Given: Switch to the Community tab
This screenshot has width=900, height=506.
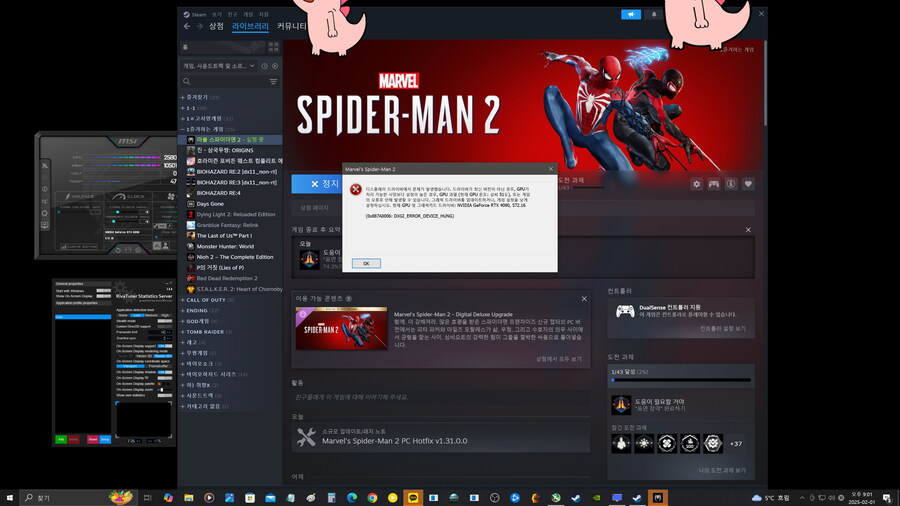Looking at the screenshot, I should coord(291,27).
